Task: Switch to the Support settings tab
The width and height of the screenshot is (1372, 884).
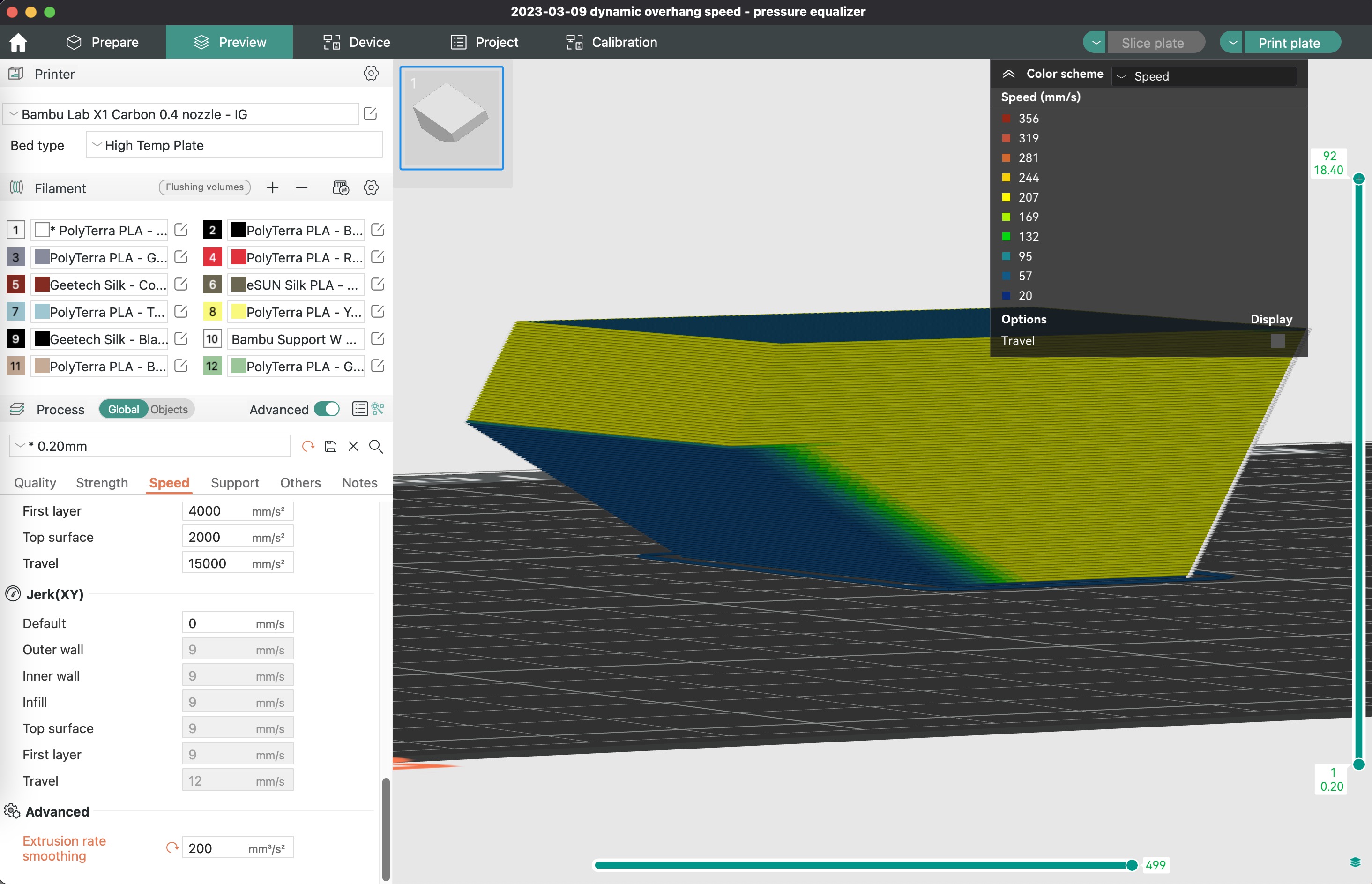Action: tap(235, 483)
